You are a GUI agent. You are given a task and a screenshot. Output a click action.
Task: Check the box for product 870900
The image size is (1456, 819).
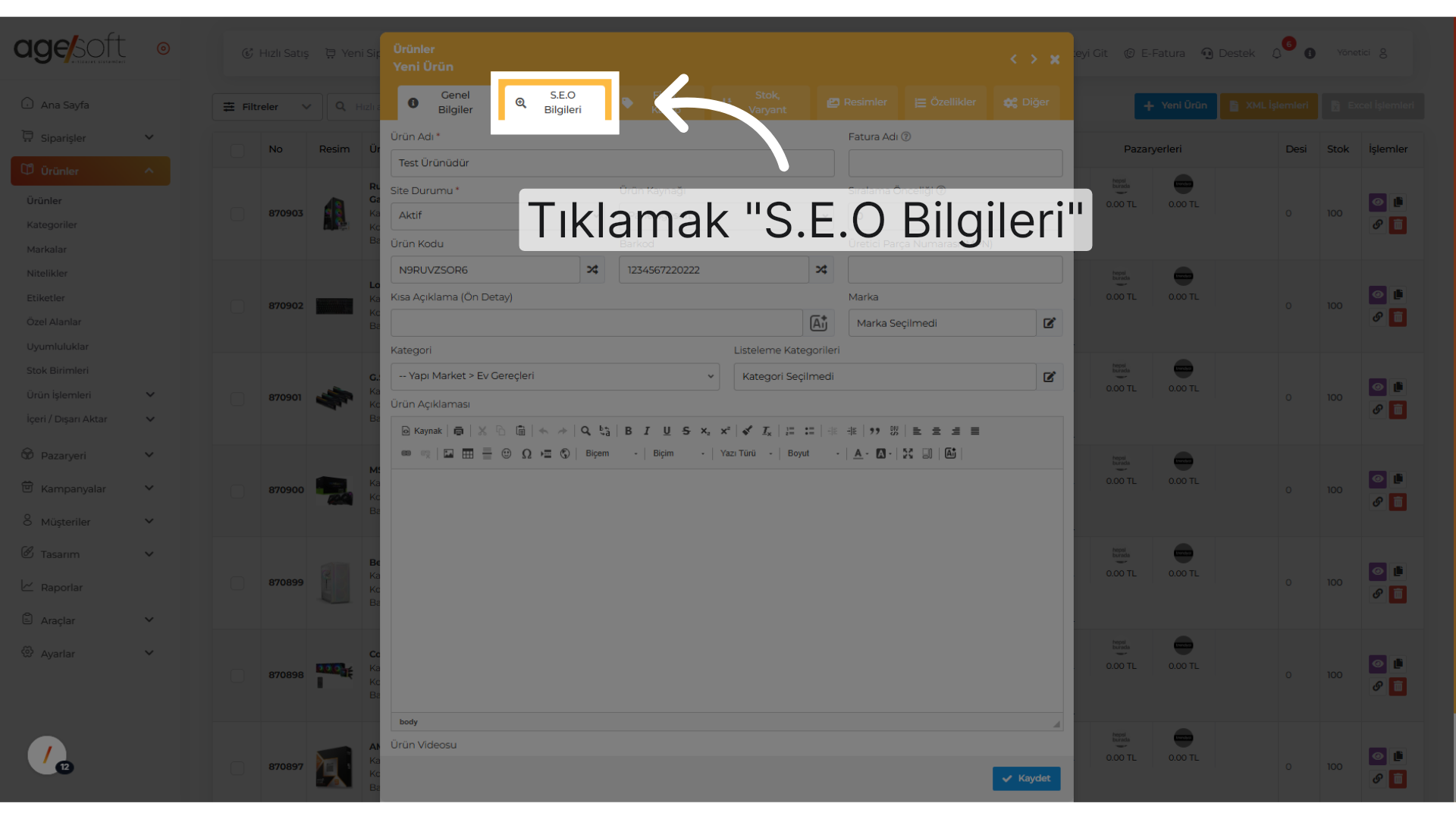237,491
